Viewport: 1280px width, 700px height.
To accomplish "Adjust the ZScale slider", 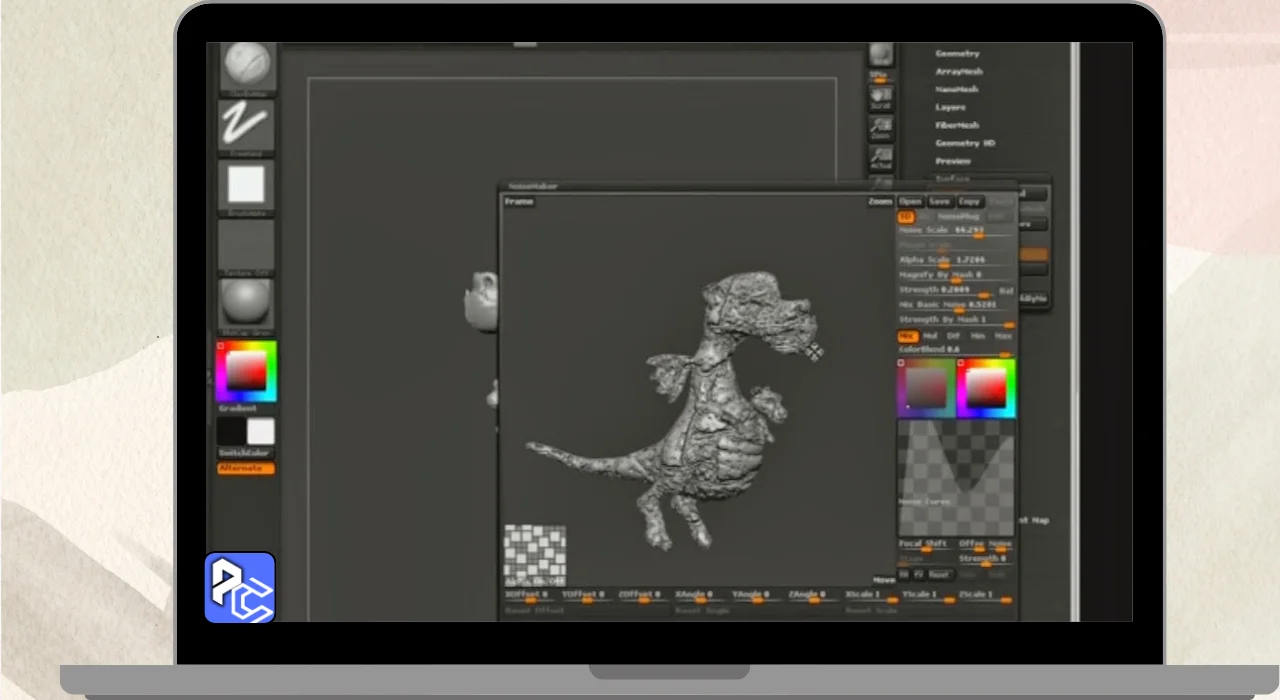I will pos(985,596).
